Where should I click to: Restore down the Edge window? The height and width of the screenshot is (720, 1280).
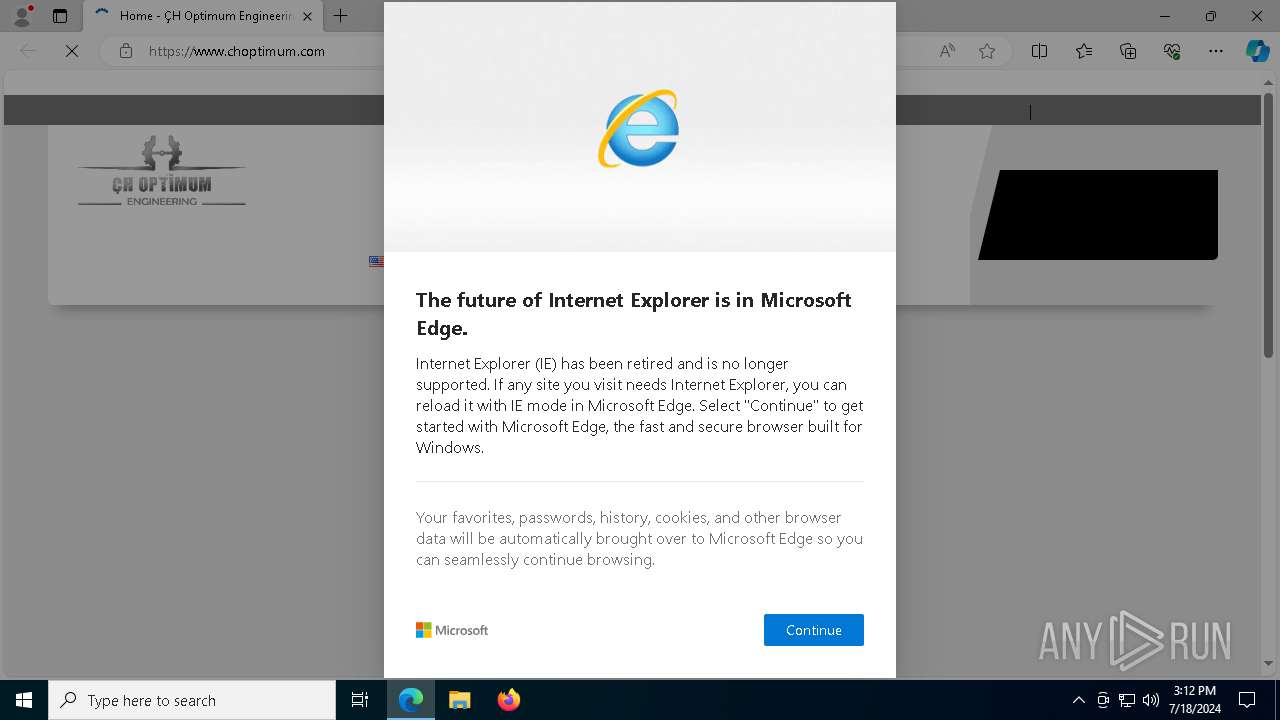[1211, 16]
